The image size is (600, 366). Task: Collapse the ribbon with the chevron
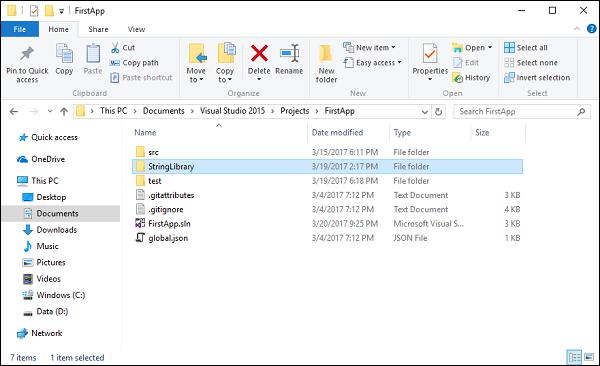(577, 29)
